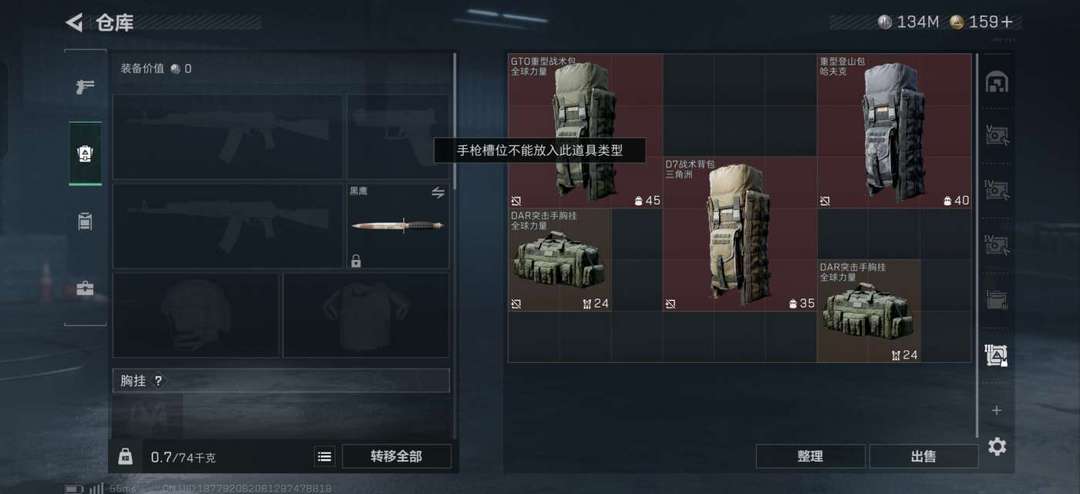Screen dimensions: 1080x494
Task: Open the list view icon beside 转移全部
Action: 324,456
